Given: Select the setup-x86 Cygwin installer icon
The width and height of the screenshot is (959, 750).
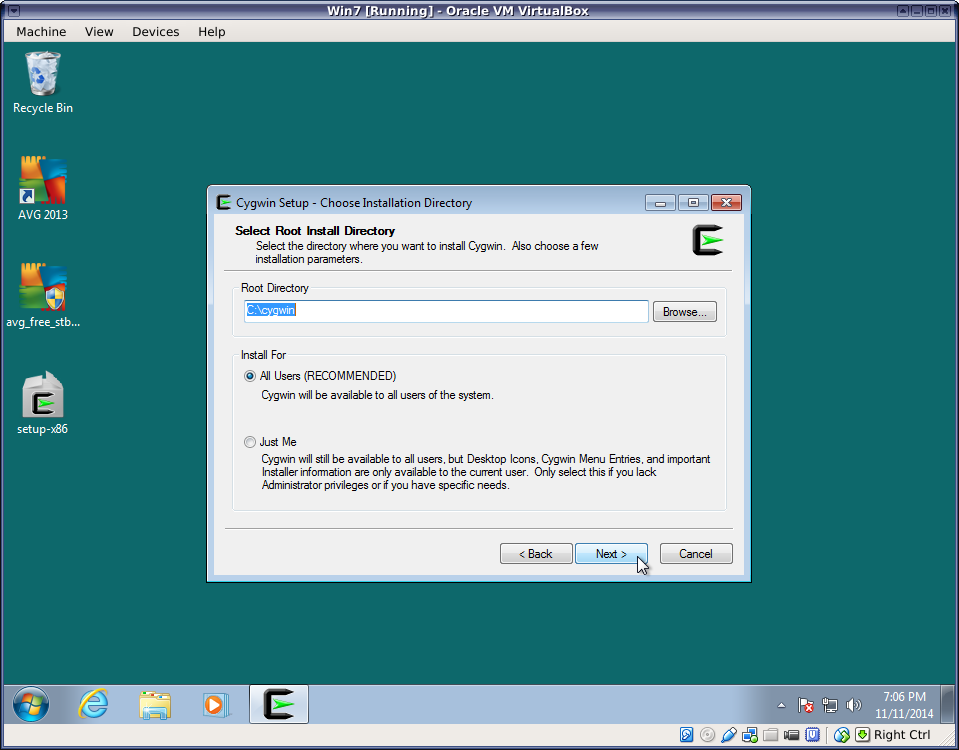Looking at the screenshot, I should pyautogui.click(x=43, y=403).
